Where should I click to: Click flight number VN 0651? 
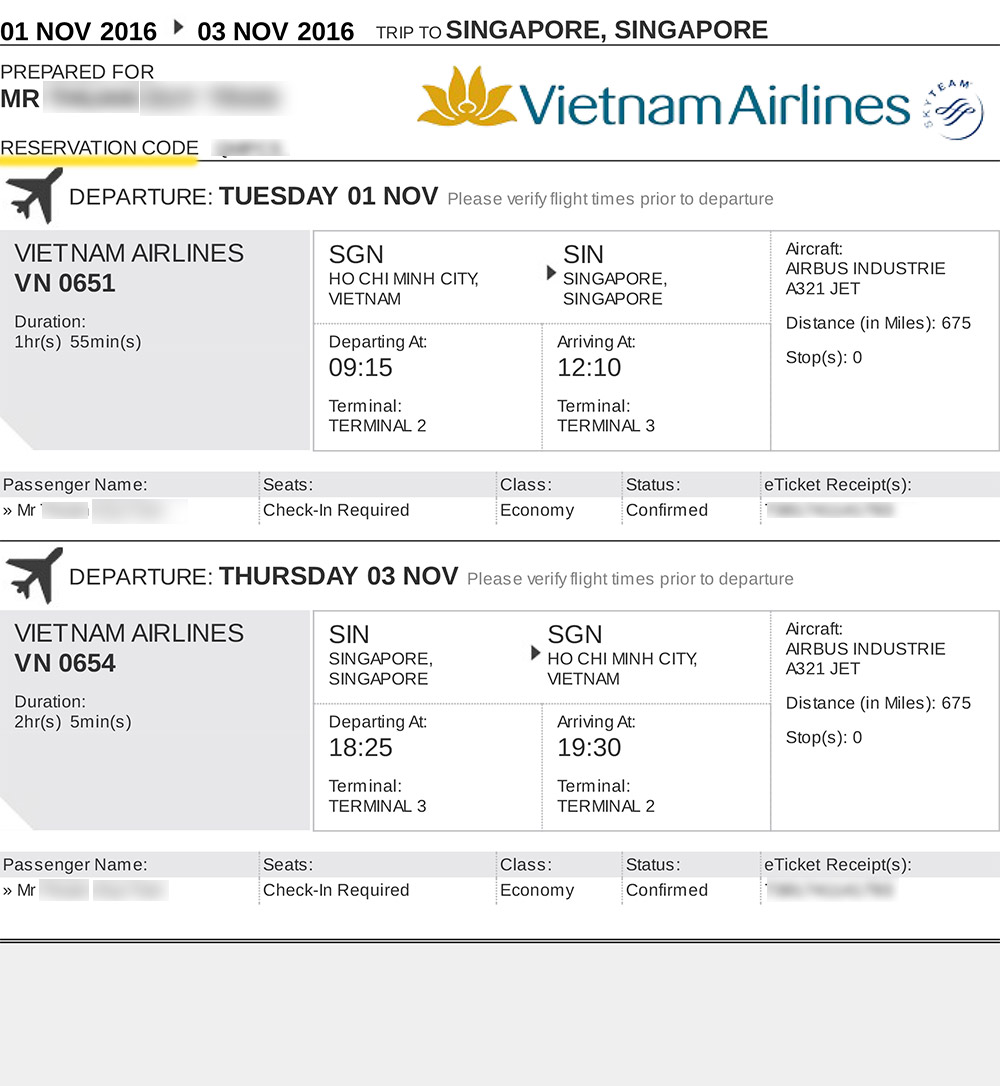click(65, 283)
